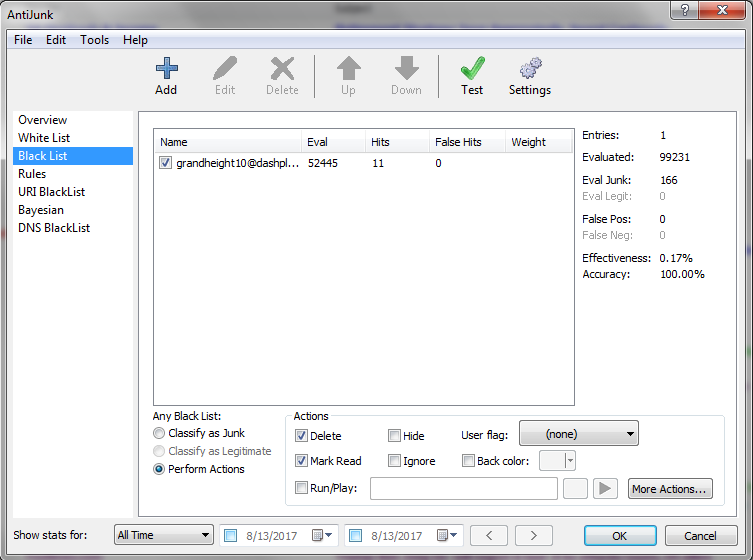Select Overview in the sidebar

pos(73,120)
